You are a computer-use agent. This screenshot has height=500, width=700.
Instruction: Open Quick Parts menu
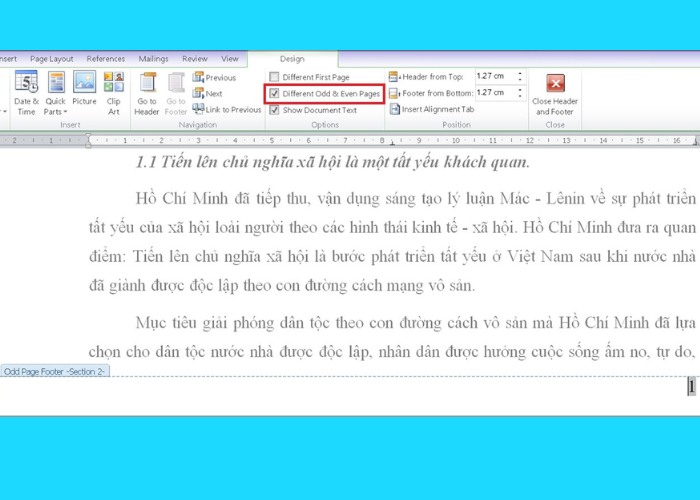click(56, 93)
